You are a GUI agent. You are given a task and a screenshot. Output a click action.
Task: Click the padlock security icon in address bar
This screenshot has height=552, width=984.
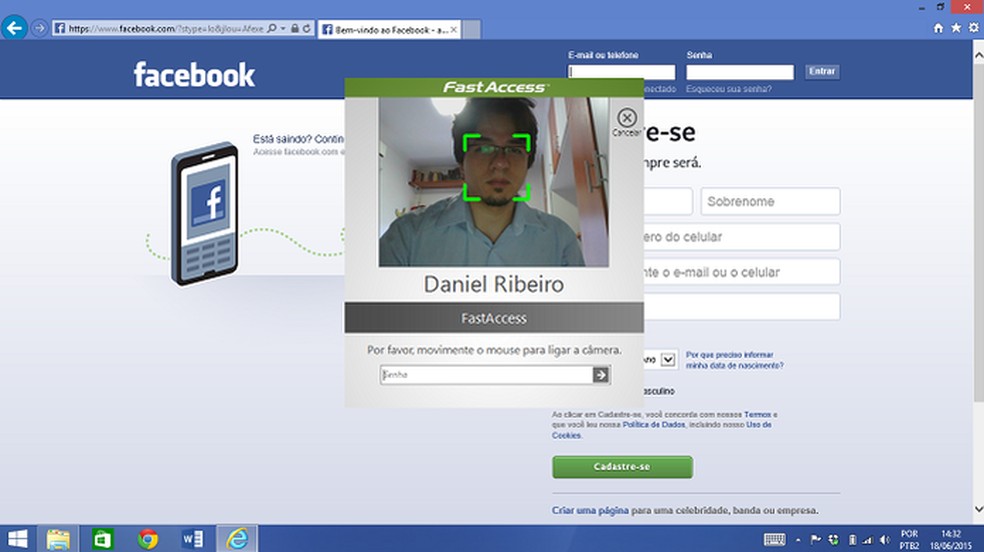295,28
